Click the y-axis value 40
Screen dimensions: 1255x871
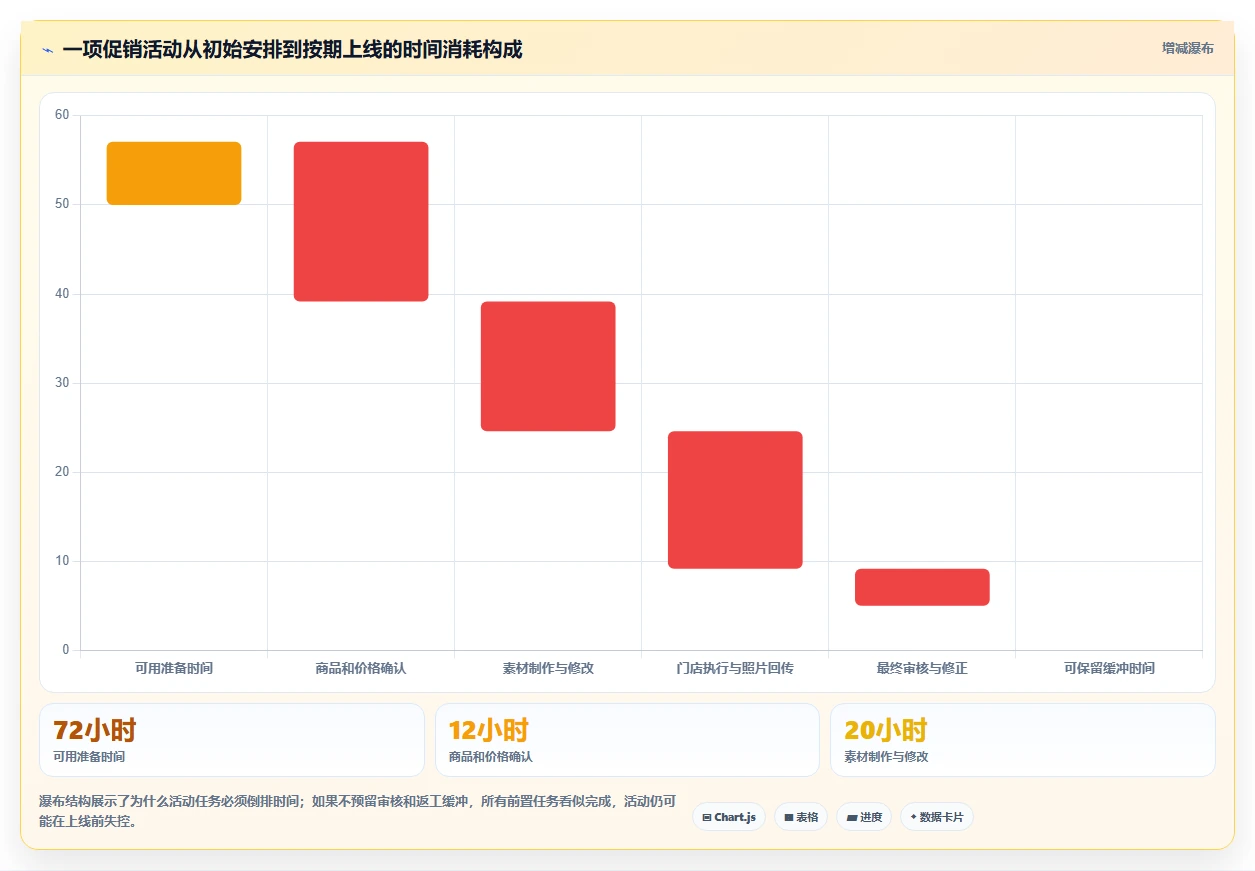62,293
